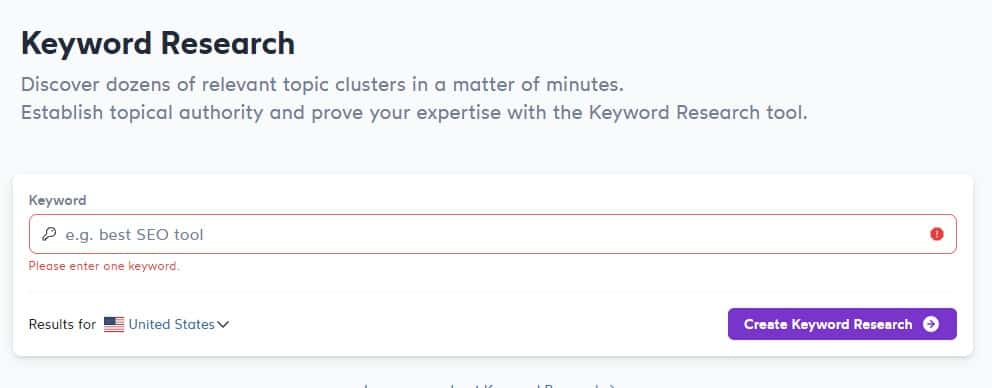Click the 'Create Keyword Research' button label text
The height and width of the screenshot is (388, 992).
coord(828,325)
